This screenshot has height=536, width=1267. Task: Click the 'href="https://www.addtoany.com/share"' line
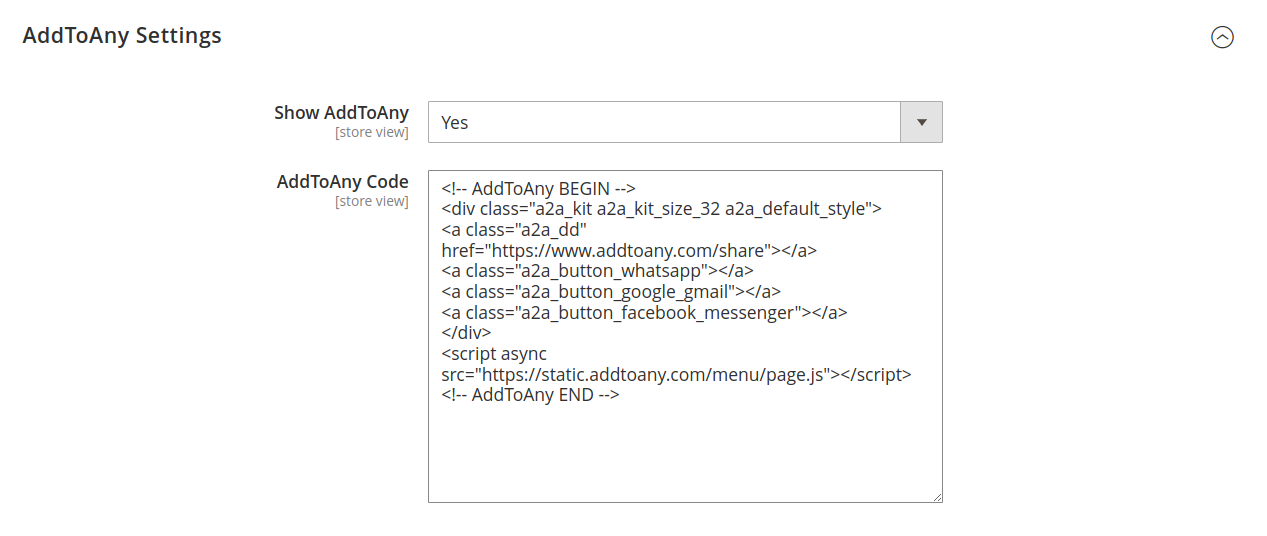629,250
